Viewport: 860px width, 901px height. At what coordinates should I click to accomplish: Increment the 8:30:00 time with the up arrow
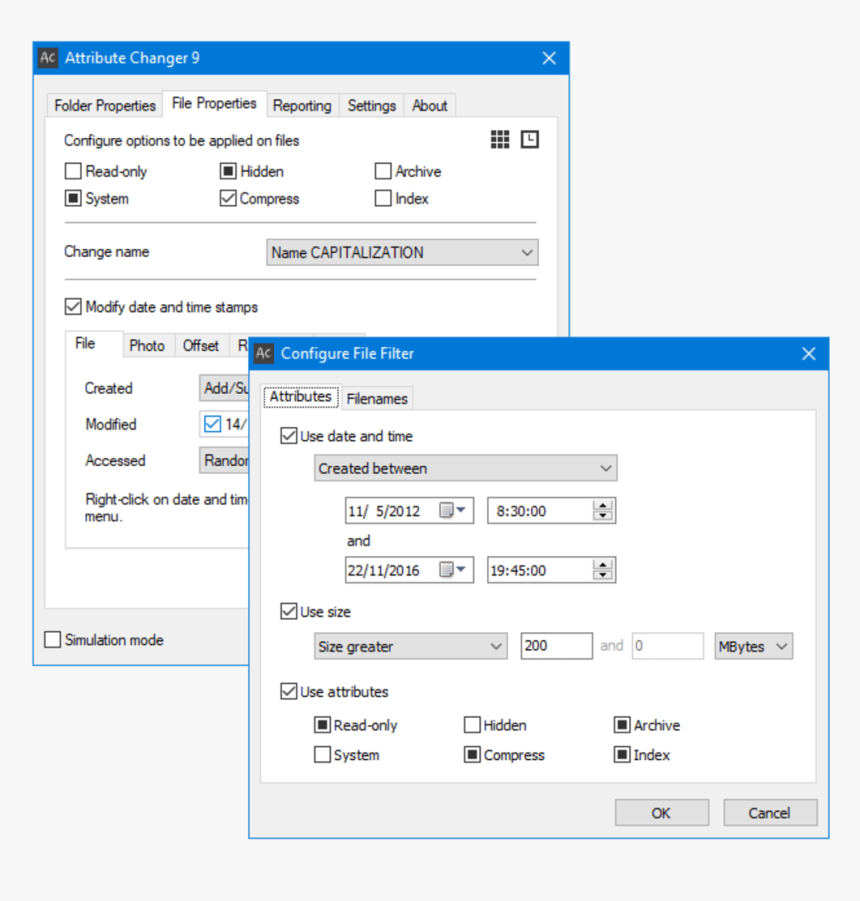pyautogui.click(x=601, y=505)
